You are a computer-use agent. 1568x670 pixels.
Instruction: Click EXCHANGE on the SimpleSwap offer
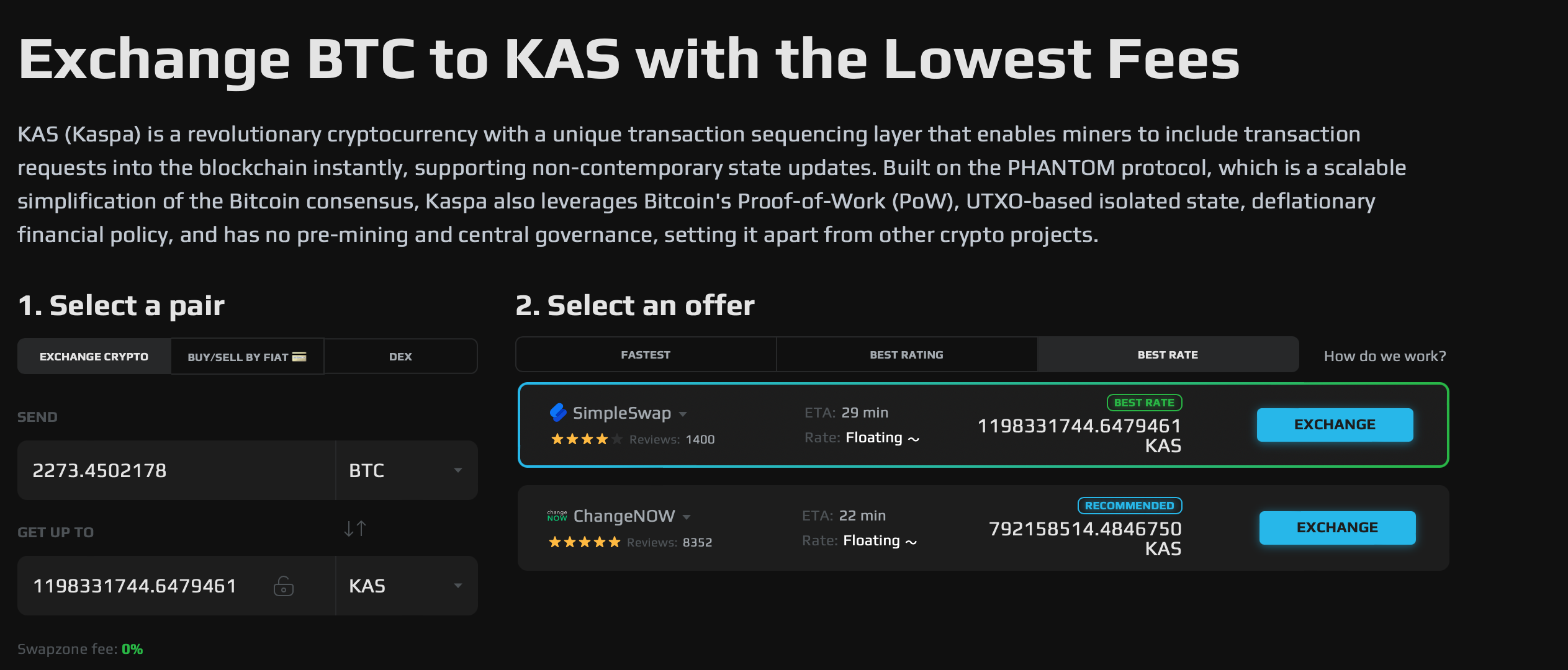pos(1335,424)
